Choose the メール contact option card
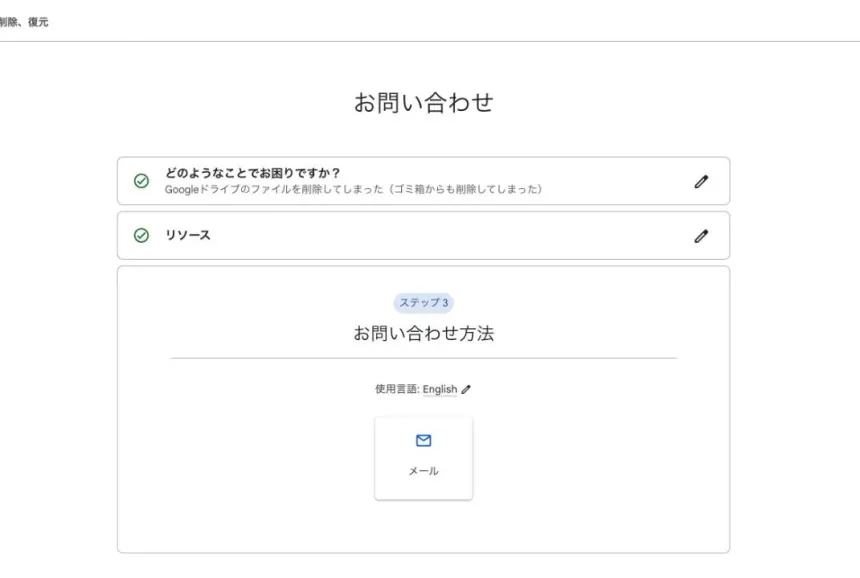 pyautogui.click(x=423, y=458)
